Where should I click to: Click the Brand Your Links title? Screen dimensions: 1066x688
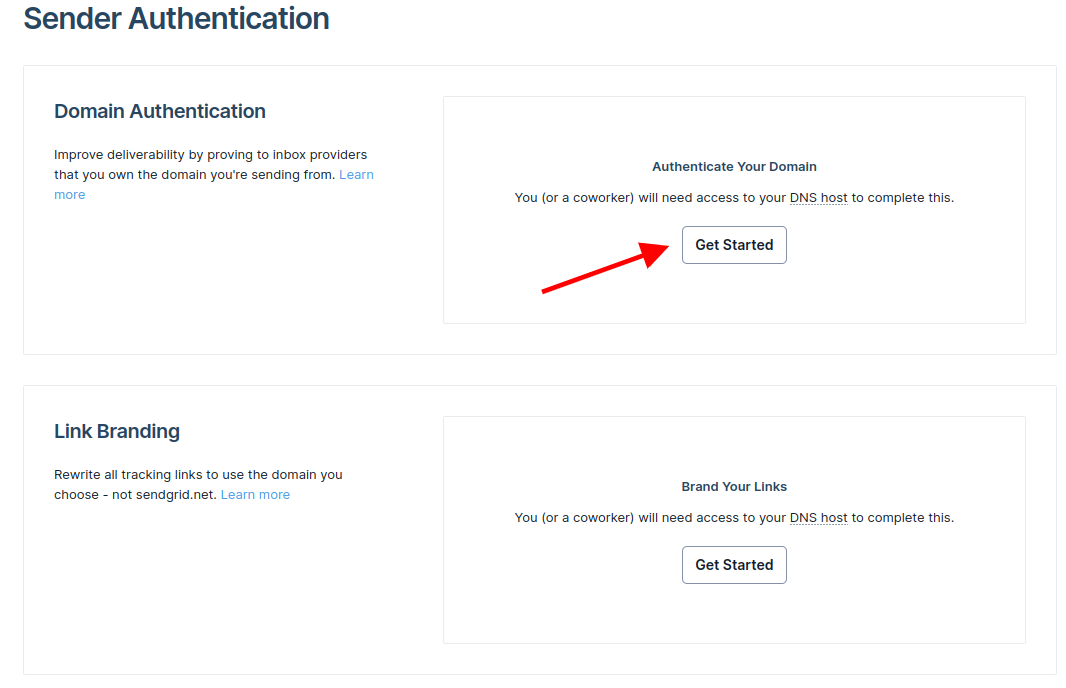pos(734,487)
